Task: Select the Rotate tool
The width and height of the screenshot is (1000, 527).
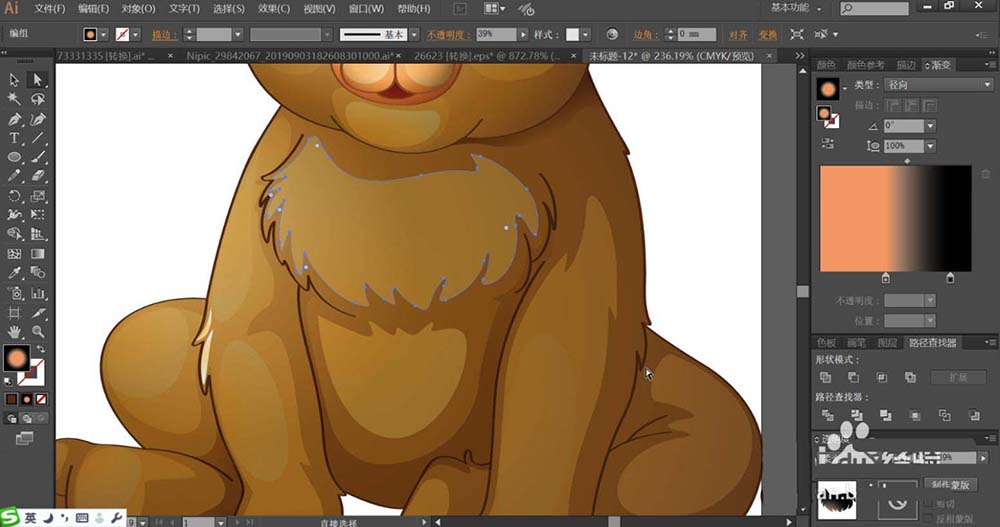Action: click(x=14, y=196)
